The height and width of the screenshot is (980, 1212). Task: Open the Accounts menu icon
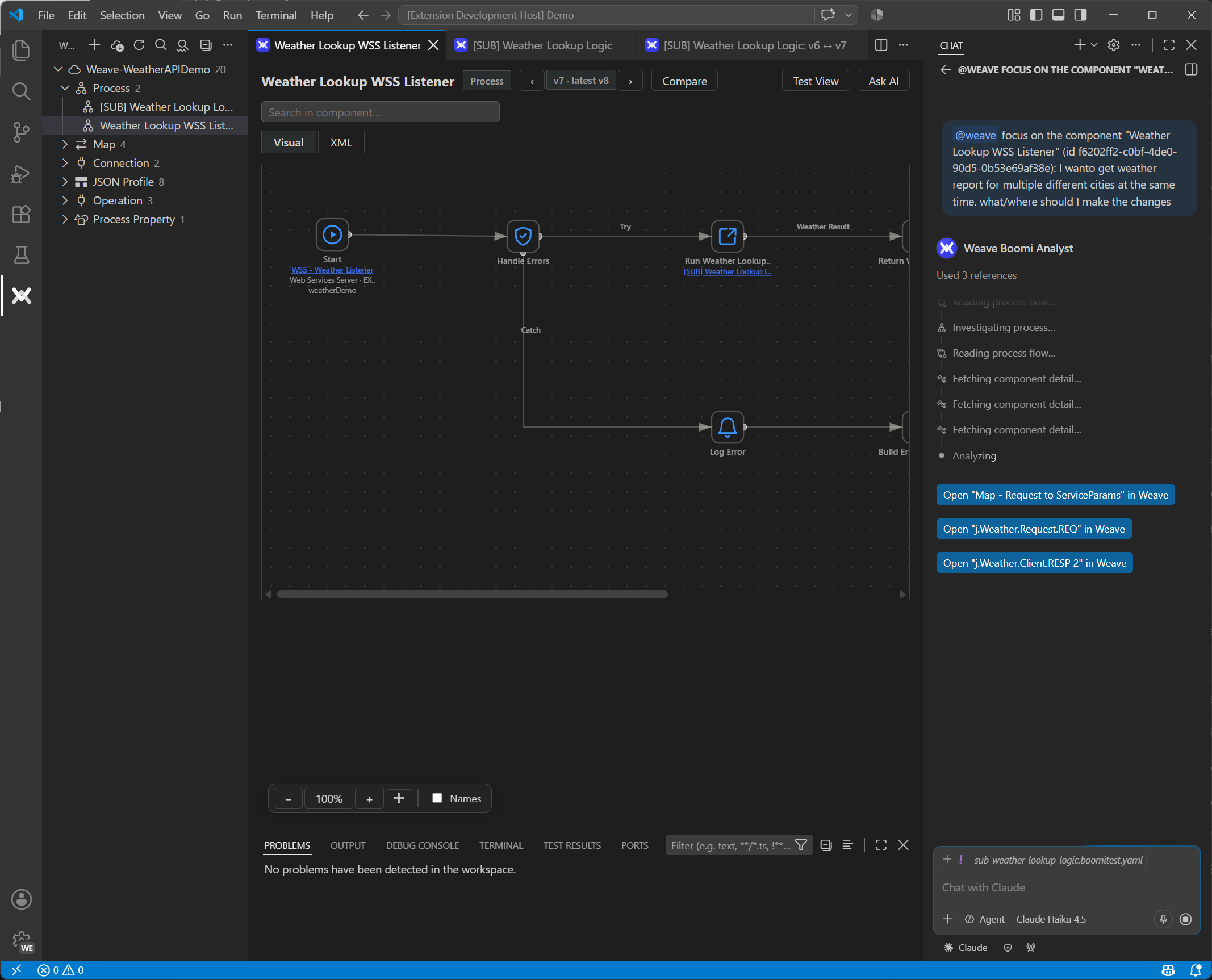pyautogui.click(x=21, y=899)
